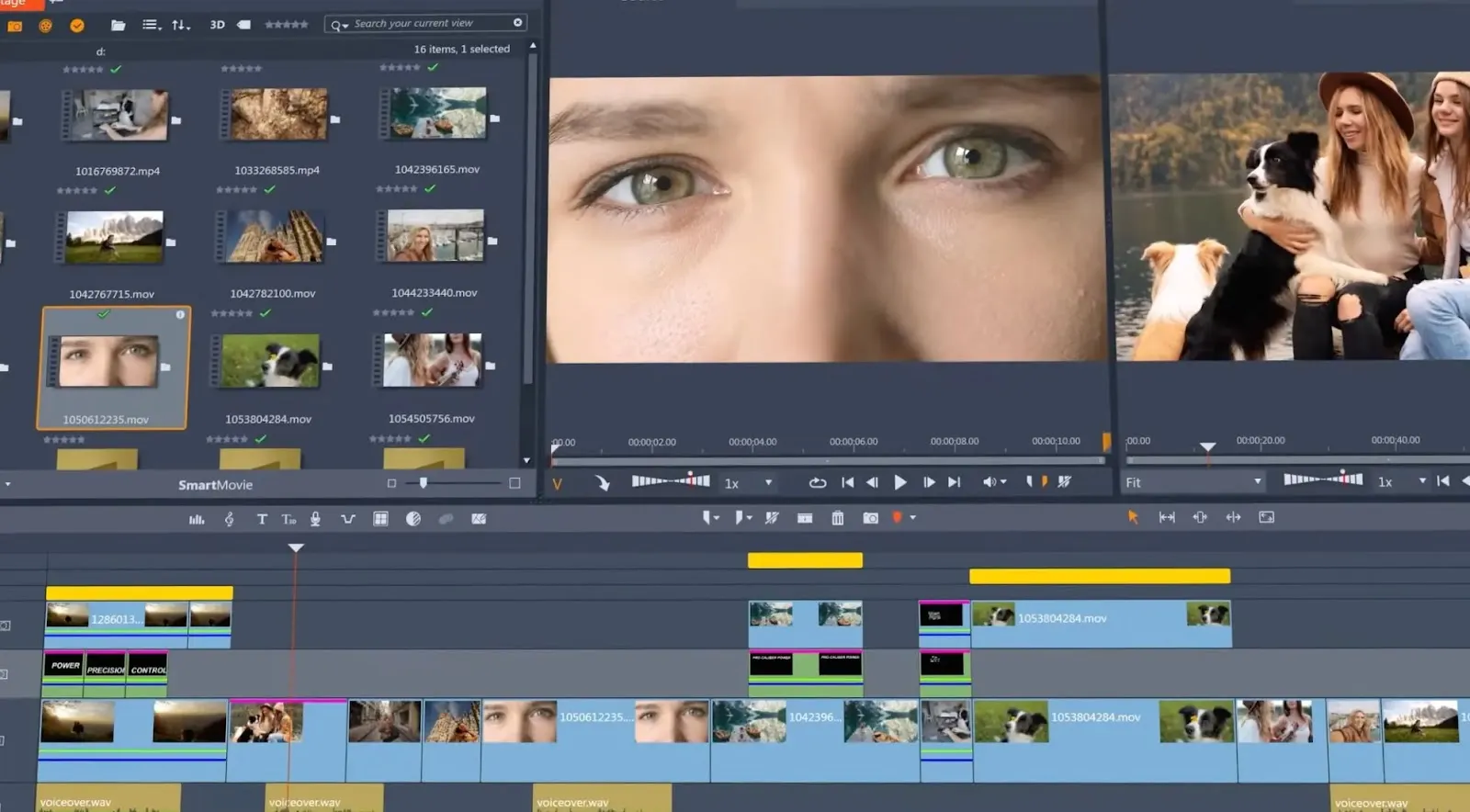Open the 3D Title editor icon
Image resolution: width=1470 pixels, height=812 pixels.
pos(288,519)
